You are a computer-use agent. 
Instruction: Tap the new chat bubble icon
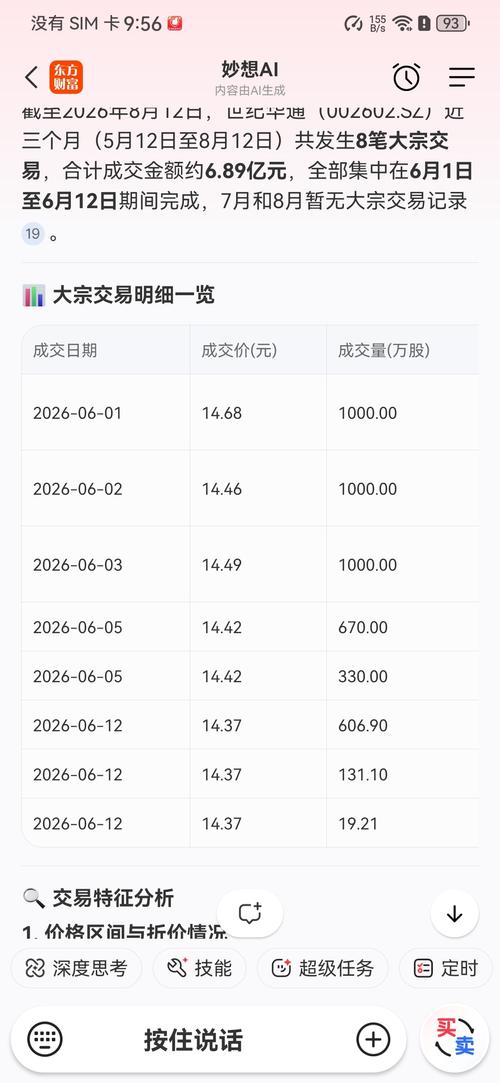250,914
